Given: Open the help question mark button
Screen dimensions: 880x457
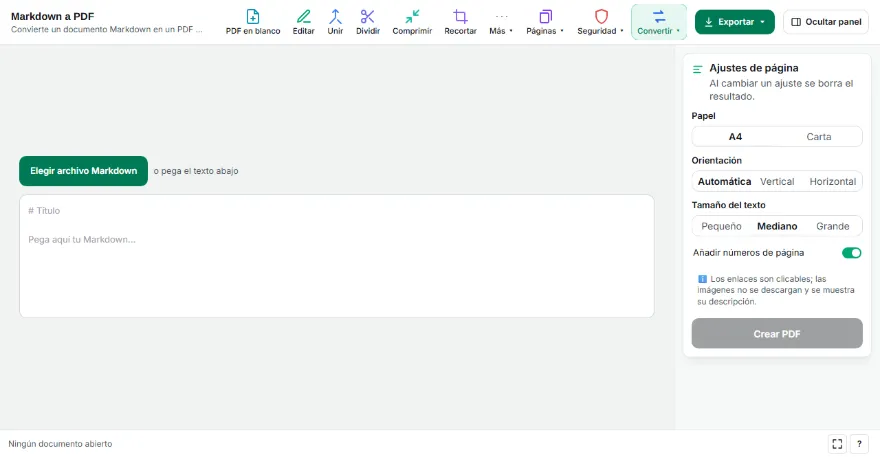Looking at the screenshot, I should click(x=859, y=444).
